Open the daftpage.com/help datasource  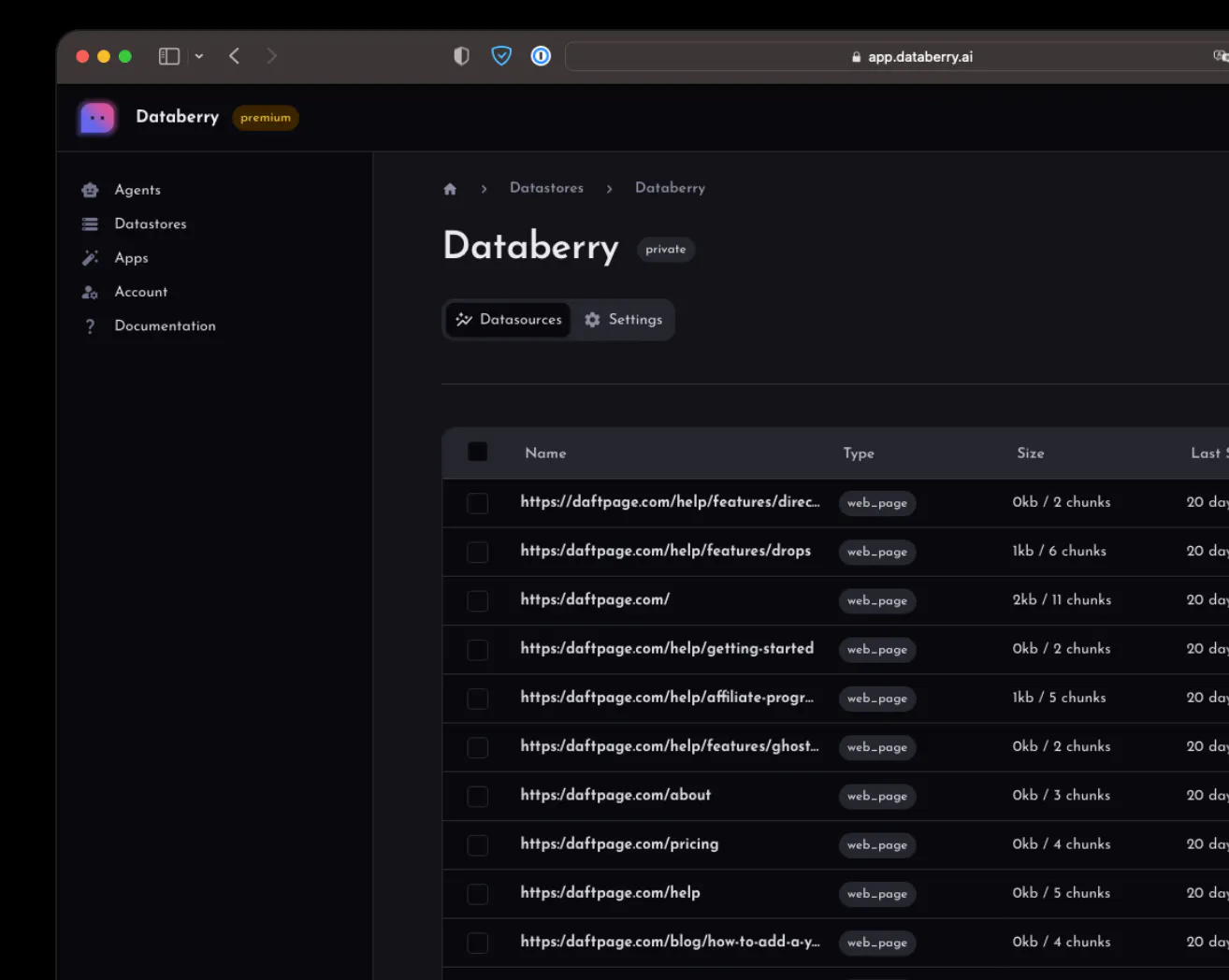click(x=610, y=893)
